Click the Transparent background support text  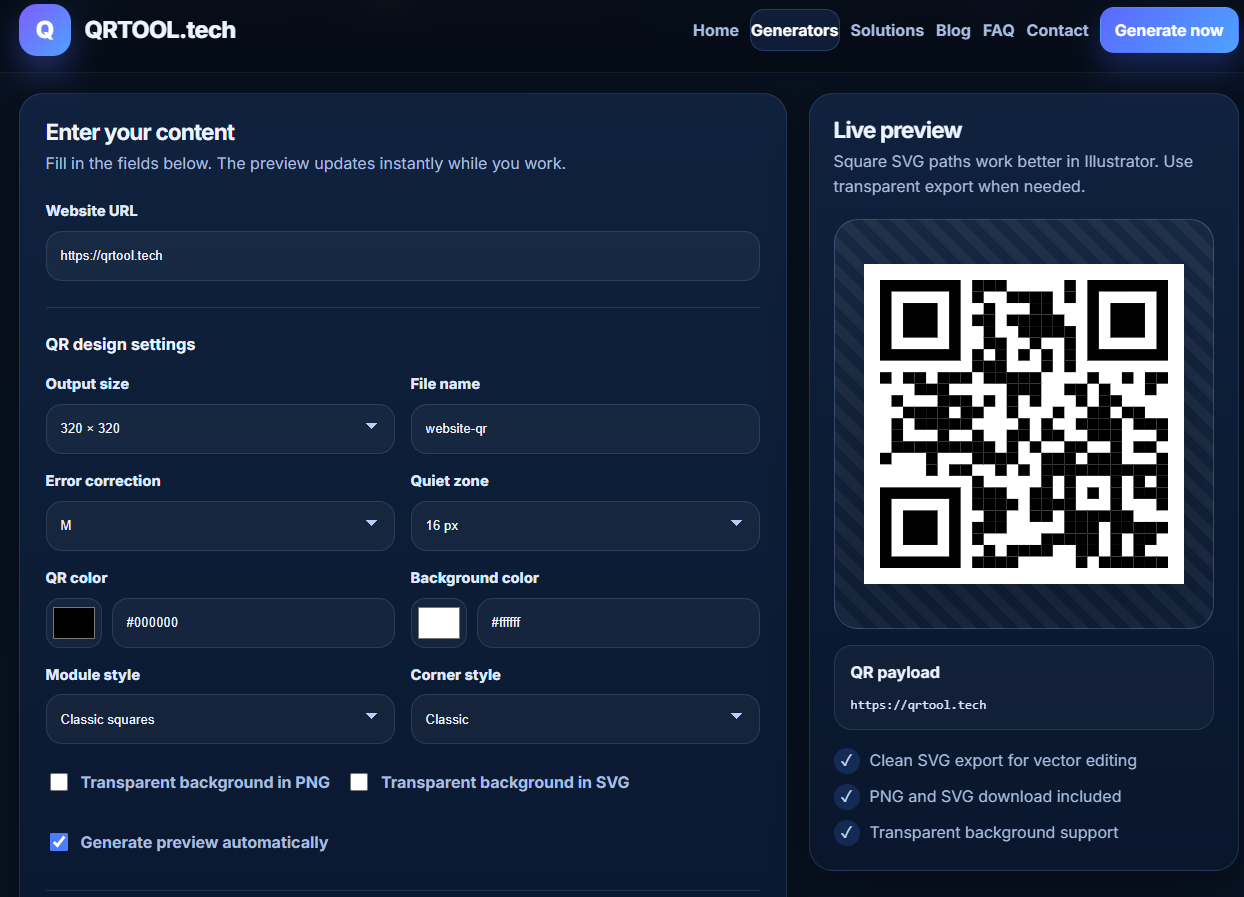[994, 833]
